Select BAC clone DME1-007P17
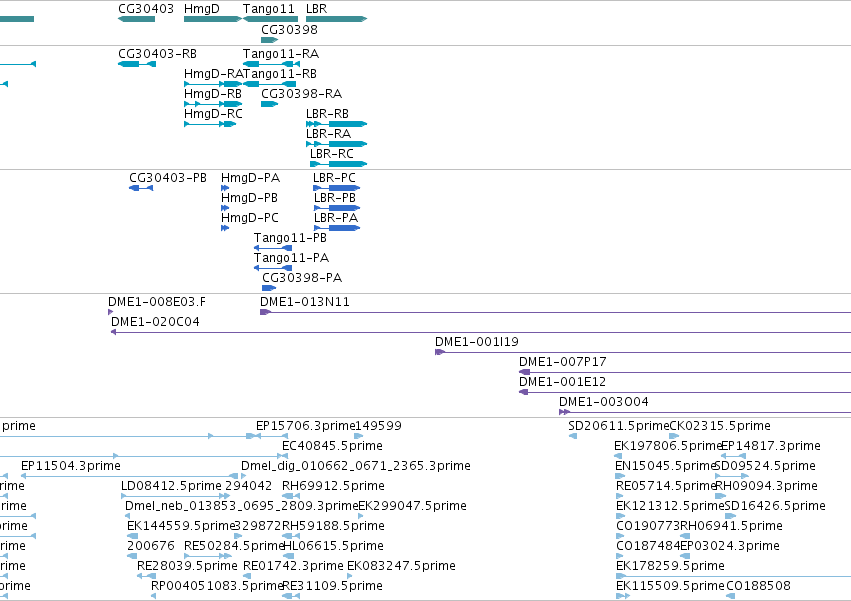Image resolution: width=851 pixels, height=601 pixels. (563, 362)
